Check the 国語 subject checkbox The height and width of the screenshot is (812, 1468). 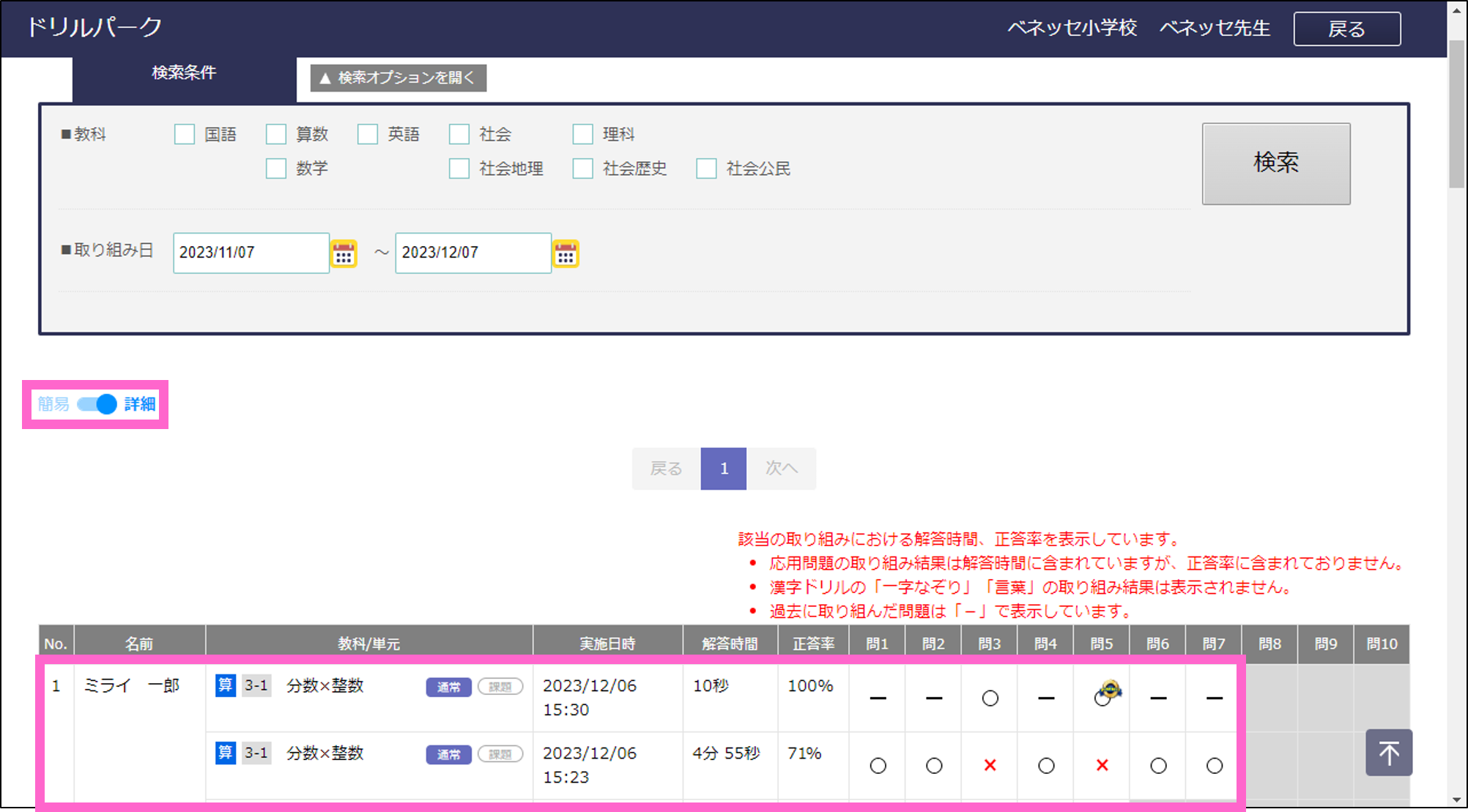pyautogui.click(x=185, y=134)
